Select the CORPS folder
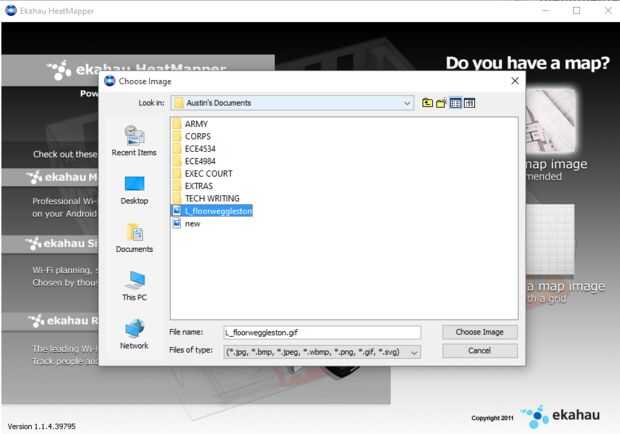 (192, 136)
